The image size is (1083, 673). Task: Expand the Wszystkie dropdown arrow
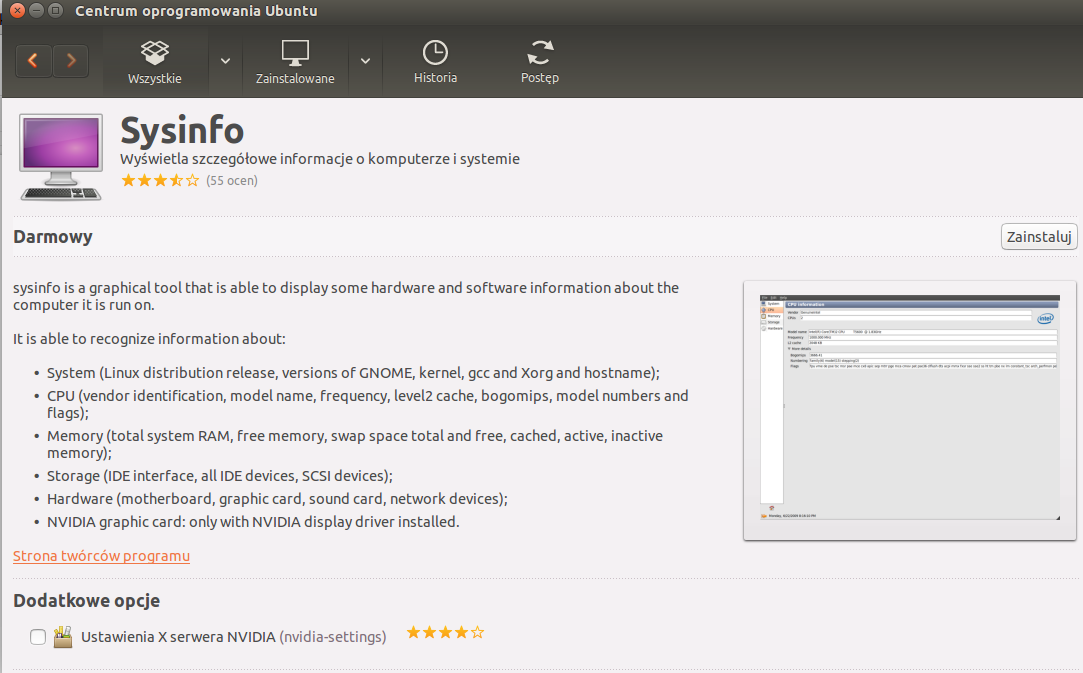[x=225, y=61]
